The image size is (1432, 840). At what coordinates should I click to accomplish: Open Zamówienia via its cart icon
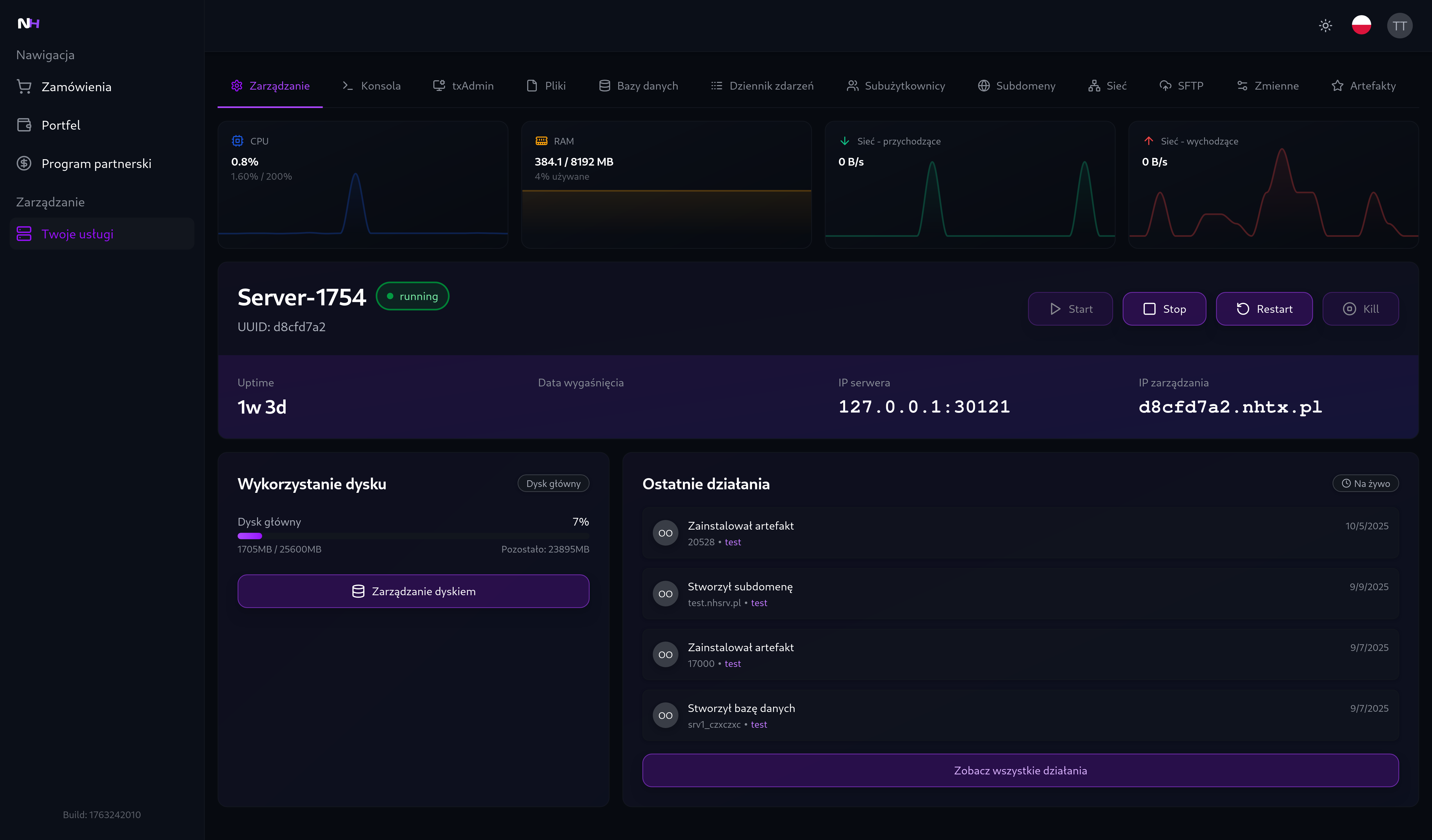point(24,86)
